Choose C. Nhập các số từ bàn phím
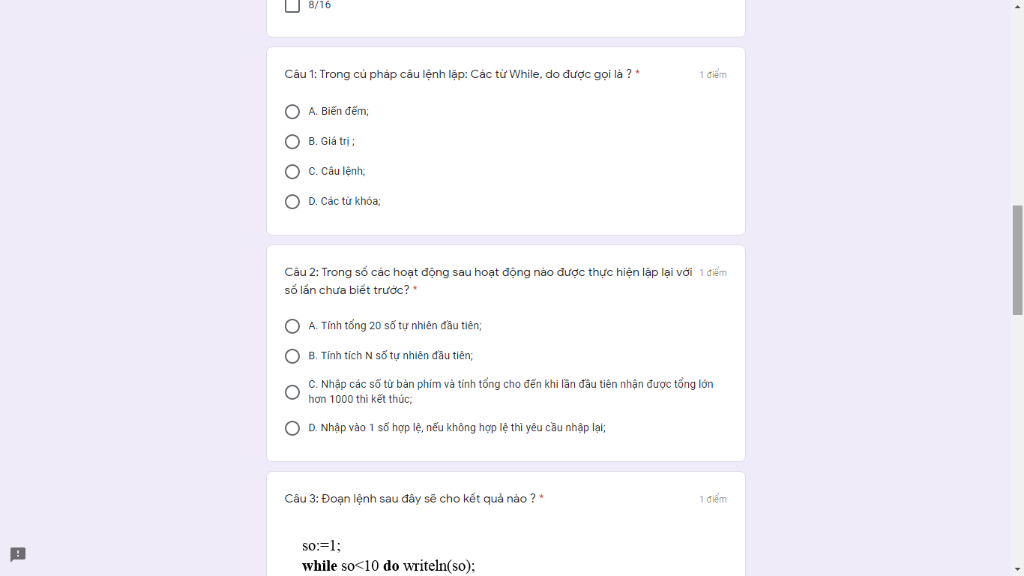The image size is (1024, 576). point(292,392)
